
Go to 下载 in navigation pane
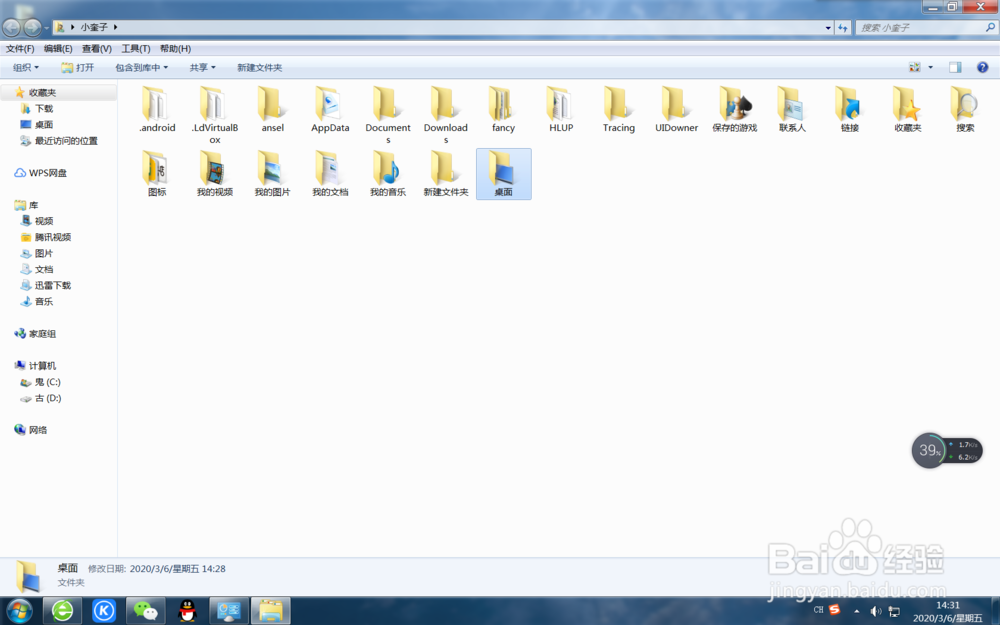[43, 108]
